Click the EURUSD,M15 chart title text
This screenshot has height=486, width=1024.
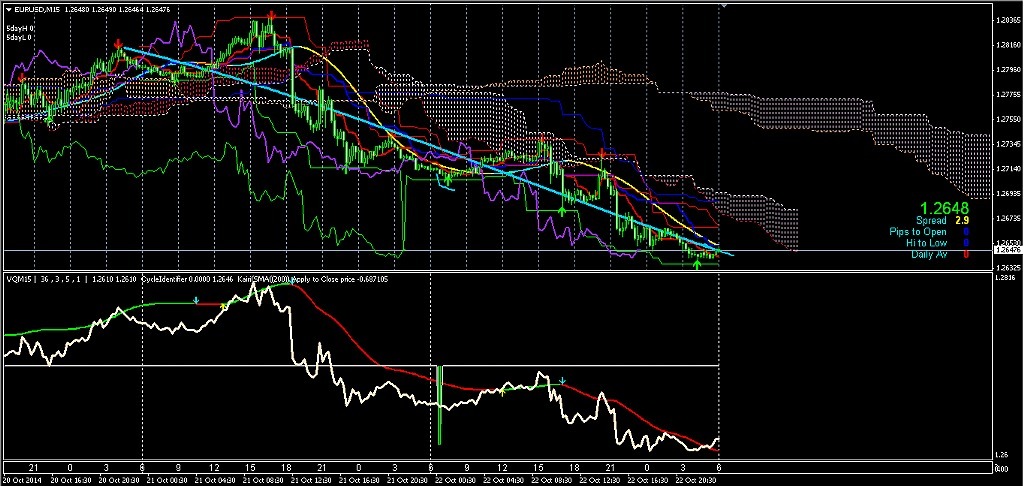pyautogui.click(x=39, y=9)
